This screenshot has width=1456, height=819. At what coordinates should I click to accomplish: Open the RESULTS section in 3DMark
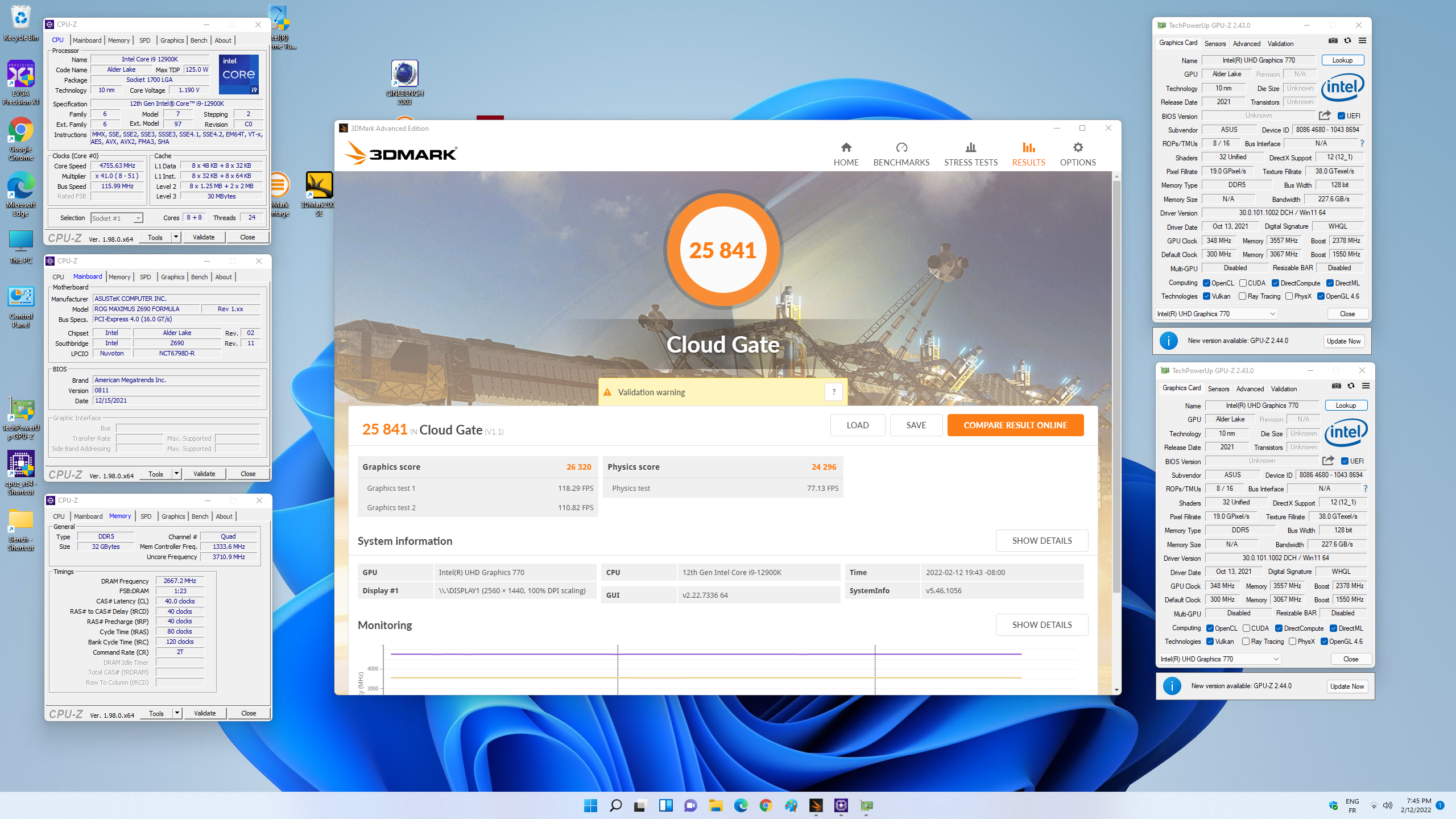click(1028, 154)
